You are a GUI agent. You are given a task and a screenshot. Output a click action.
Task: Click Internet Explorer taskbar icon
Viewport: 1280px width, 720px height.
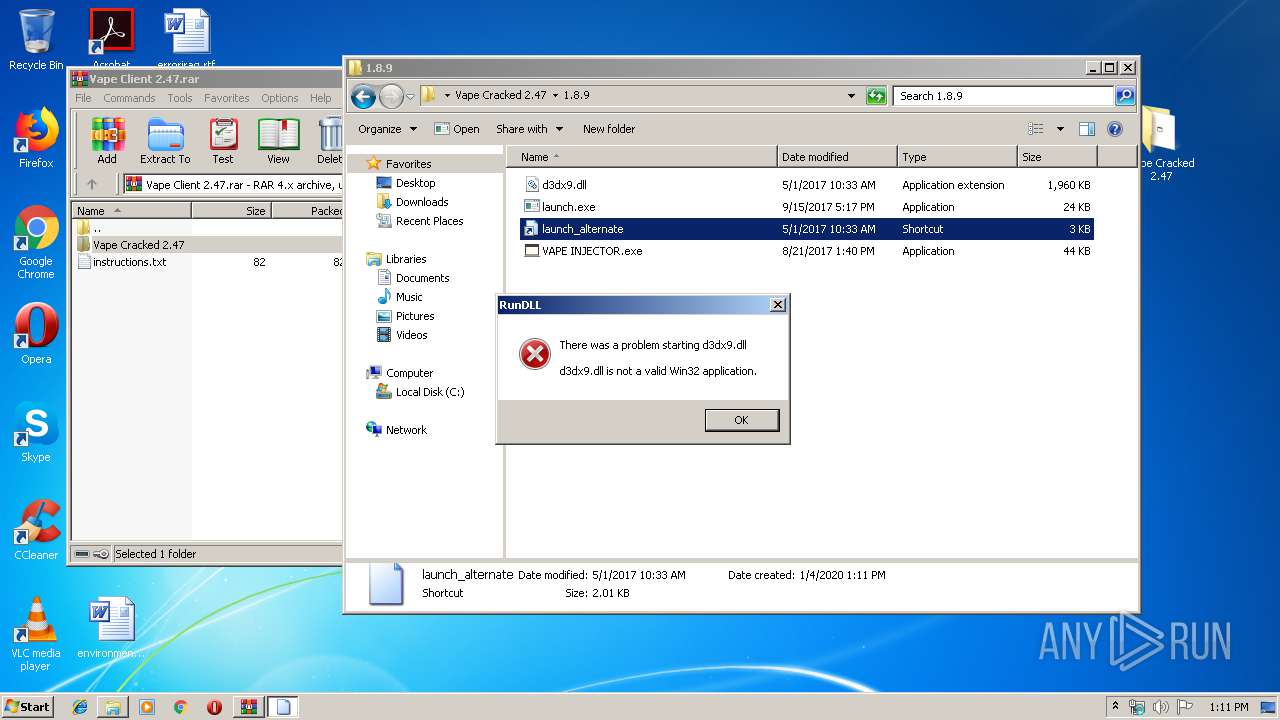[x=80, y=707]
